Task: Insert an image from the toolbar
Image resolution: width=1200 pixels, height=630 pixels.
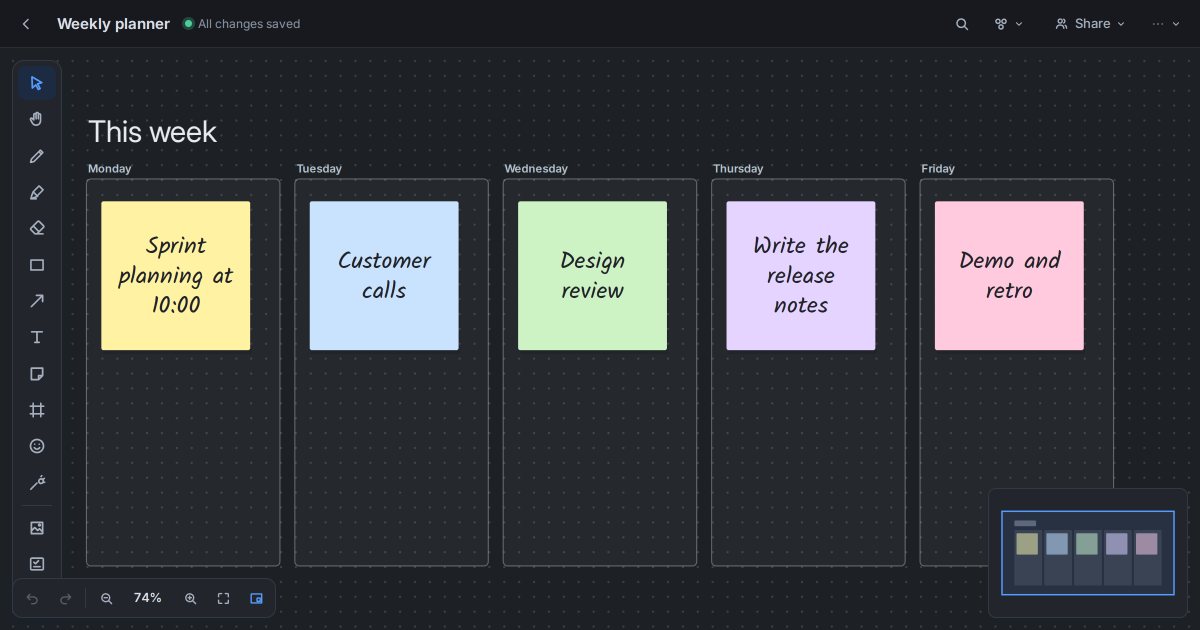Action: (x=37, y=527)
